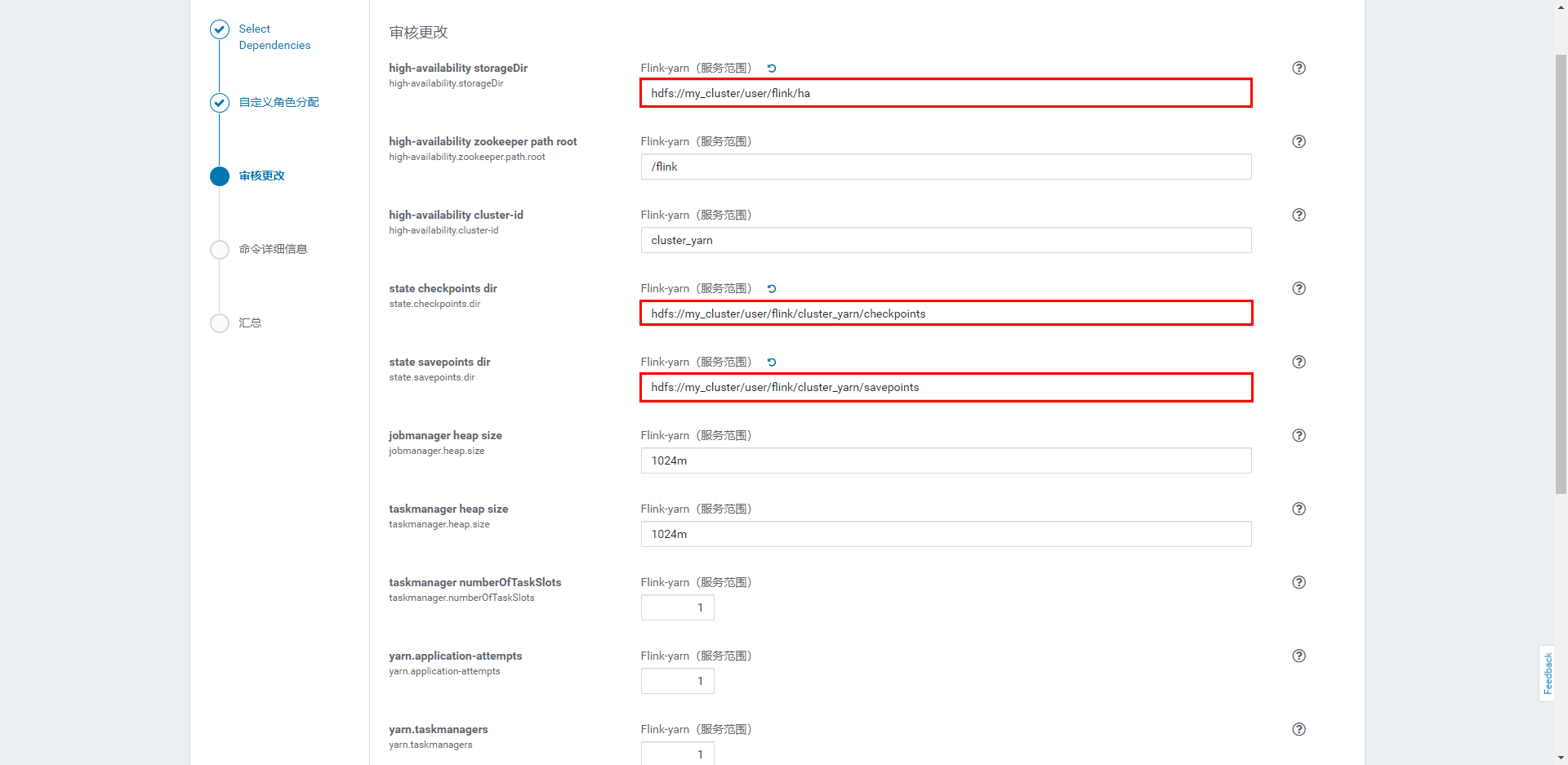Edit the /flink zookeeper path value
The image size is (1568, 765).
[x=945, y=167]
